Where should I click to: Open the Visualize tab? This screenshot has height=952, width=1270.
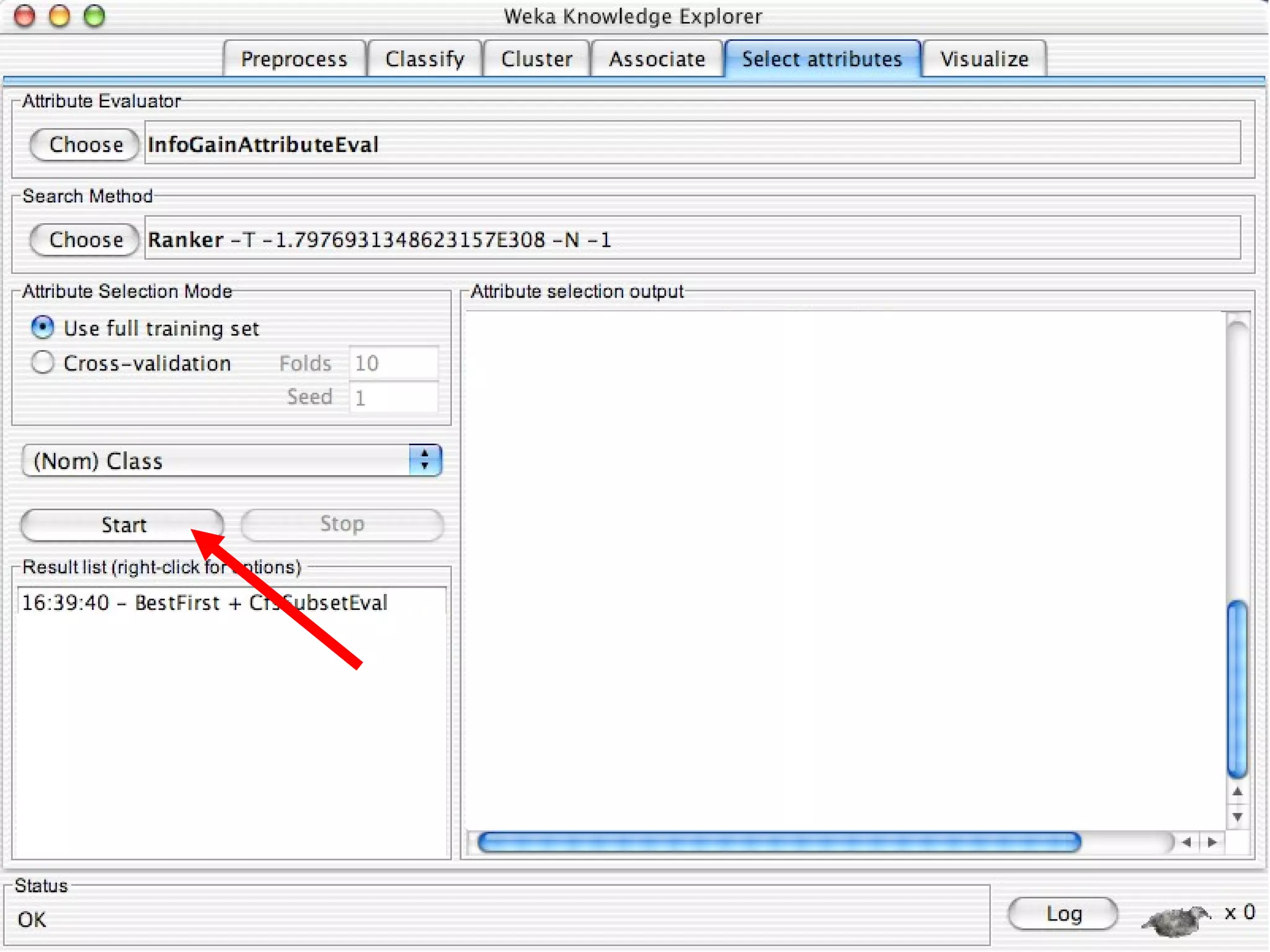coord(984,59)
